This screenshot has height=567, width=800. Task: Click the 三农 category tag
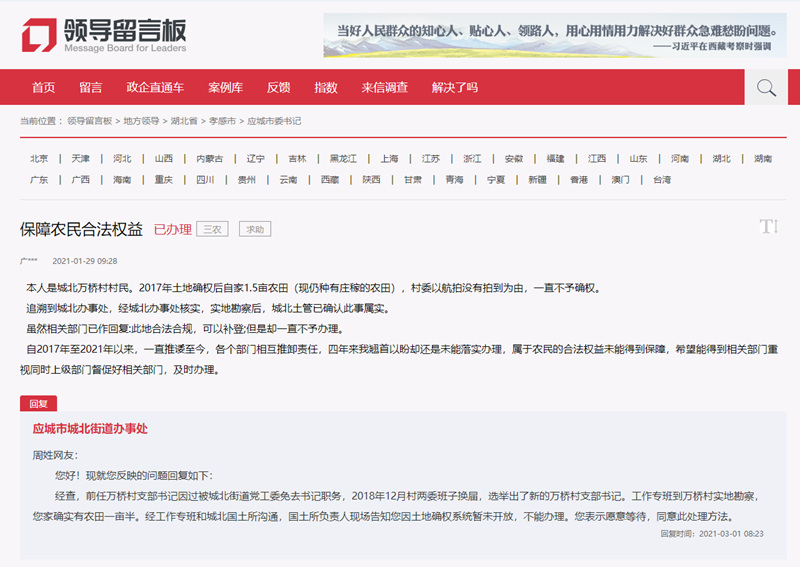tap(212, 229)
